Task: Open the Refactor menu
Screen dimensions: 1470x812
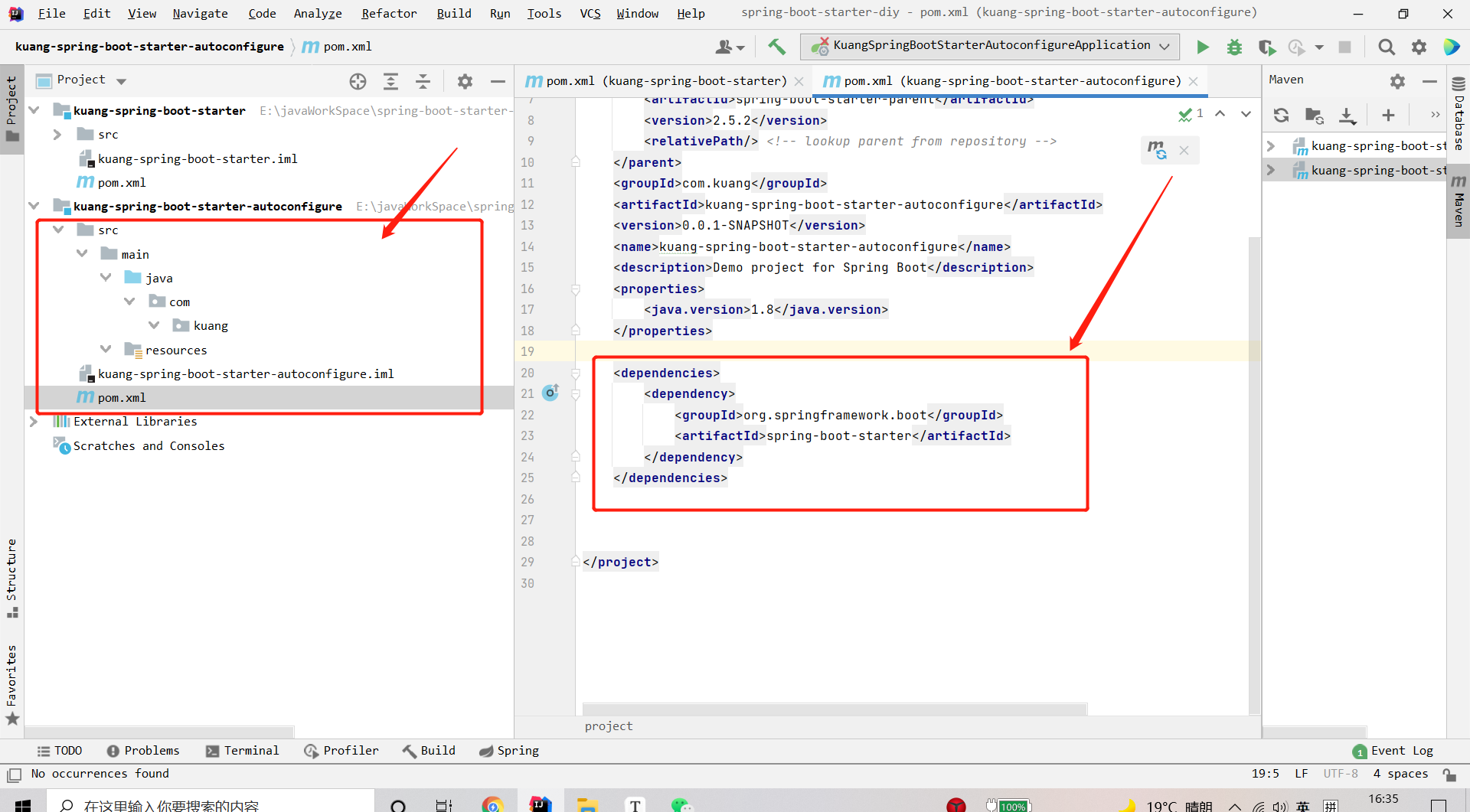Action: (389, 14)
